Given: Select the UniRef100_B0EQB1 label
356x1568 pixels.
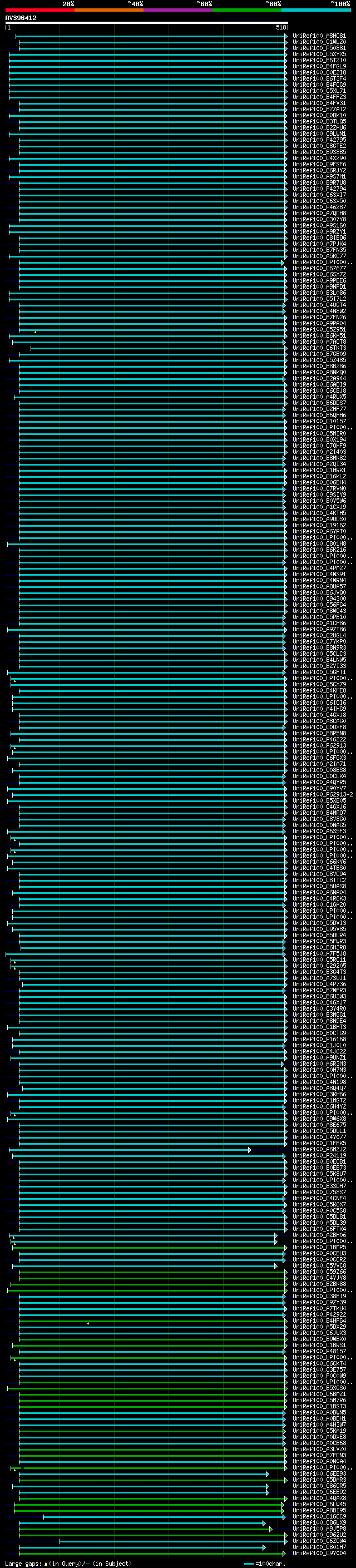Looking at the screenshot, I should 319,1161.
